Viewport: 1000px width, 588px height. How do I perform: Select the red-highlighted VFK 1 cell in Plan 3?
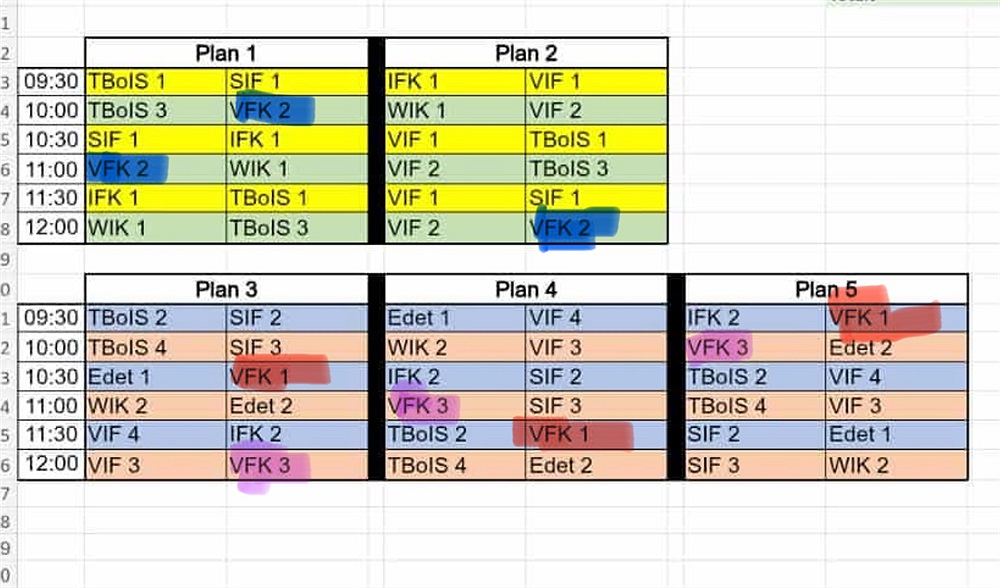point(297,377)
